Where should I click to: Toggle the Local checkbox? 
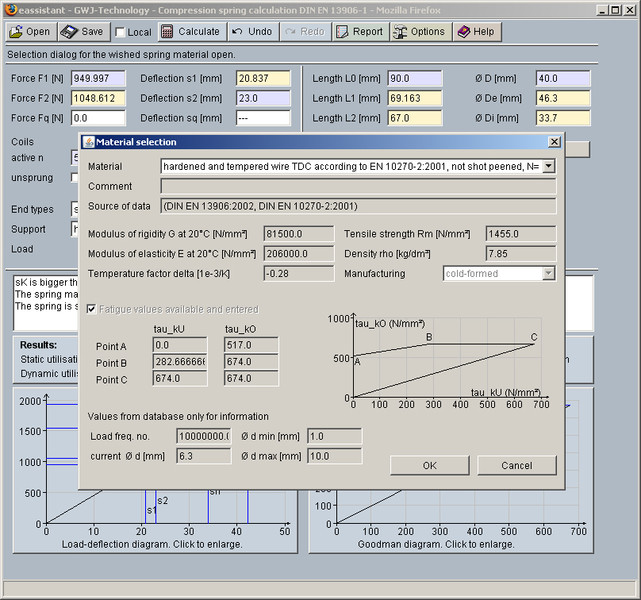tap(119, 32)
